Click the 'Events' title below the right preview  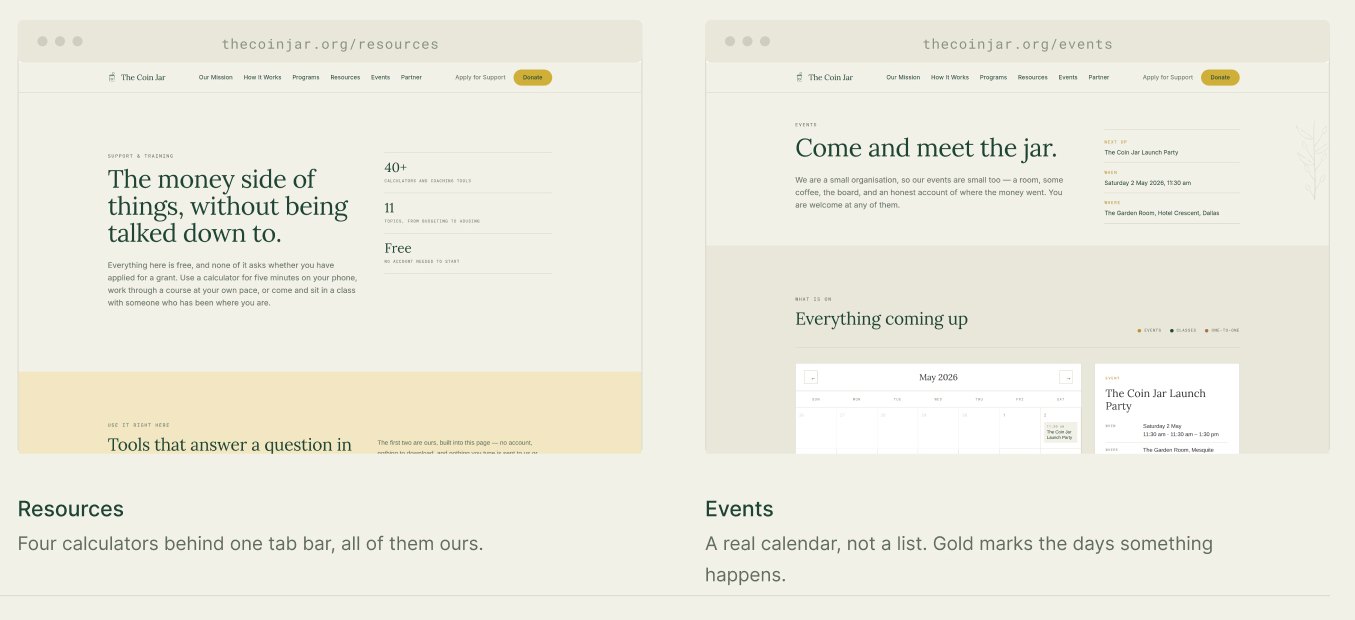point(739,509)
